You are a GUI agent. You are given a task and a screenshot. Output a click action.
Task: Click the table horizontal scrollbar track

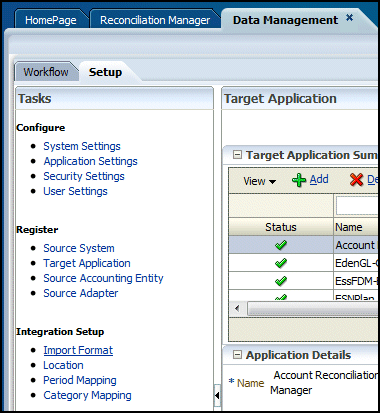(x=312, y=308)
